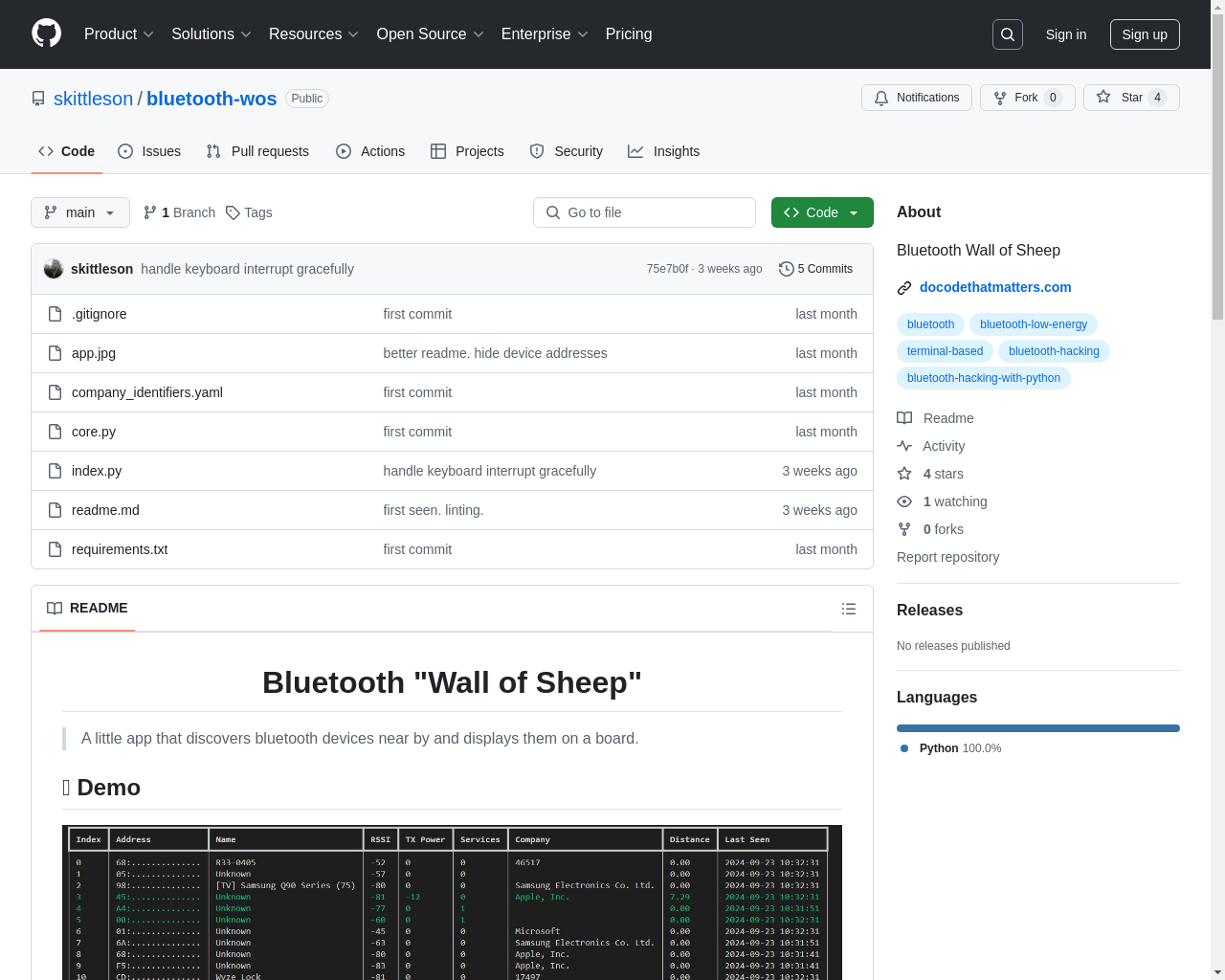Image resolution: width=1225 pixels, height=980 pixels.
Task: Select the Code repository tab
Action: coord(67,151)
